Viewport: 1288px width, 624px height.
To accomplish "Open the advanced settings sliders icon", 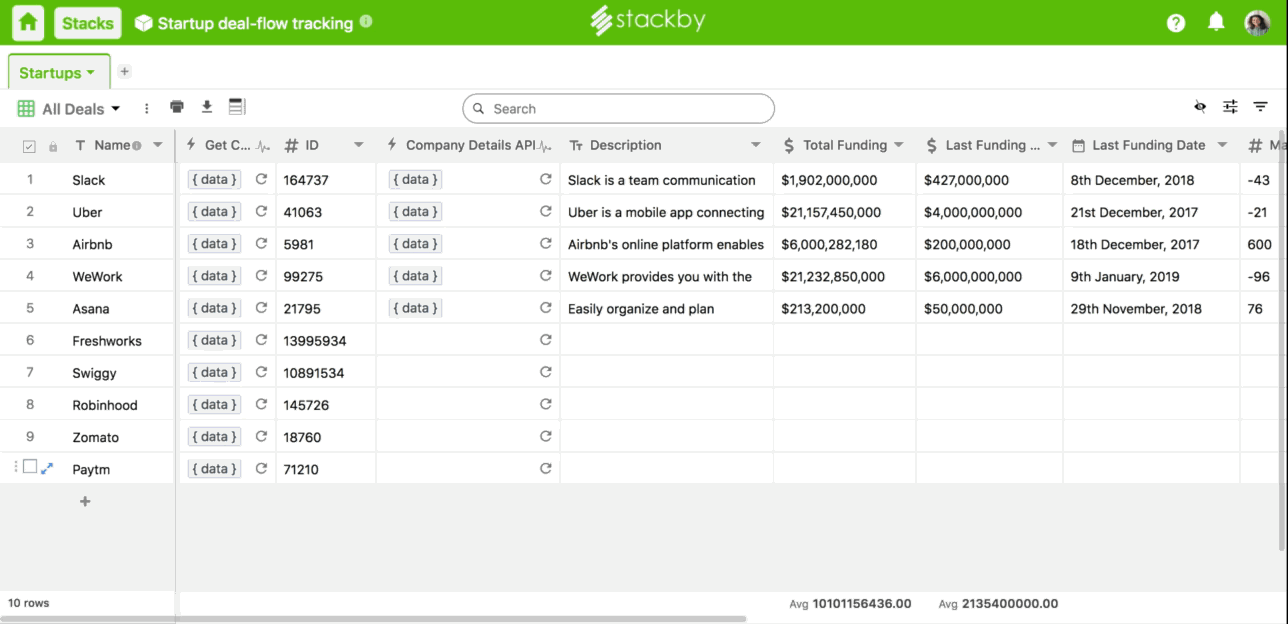I will [x=1229, y=106].
